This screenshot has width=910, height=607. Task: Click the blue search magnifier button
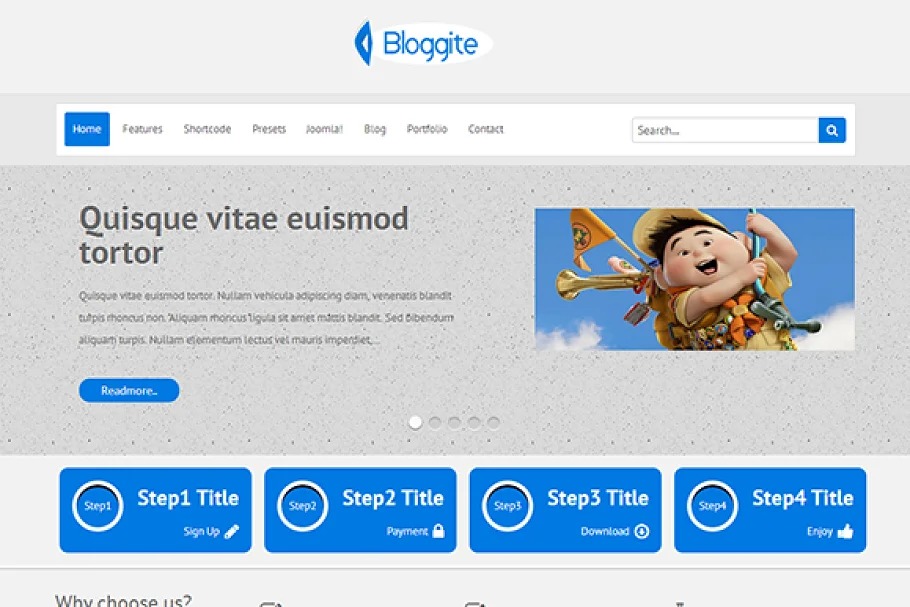832,130
